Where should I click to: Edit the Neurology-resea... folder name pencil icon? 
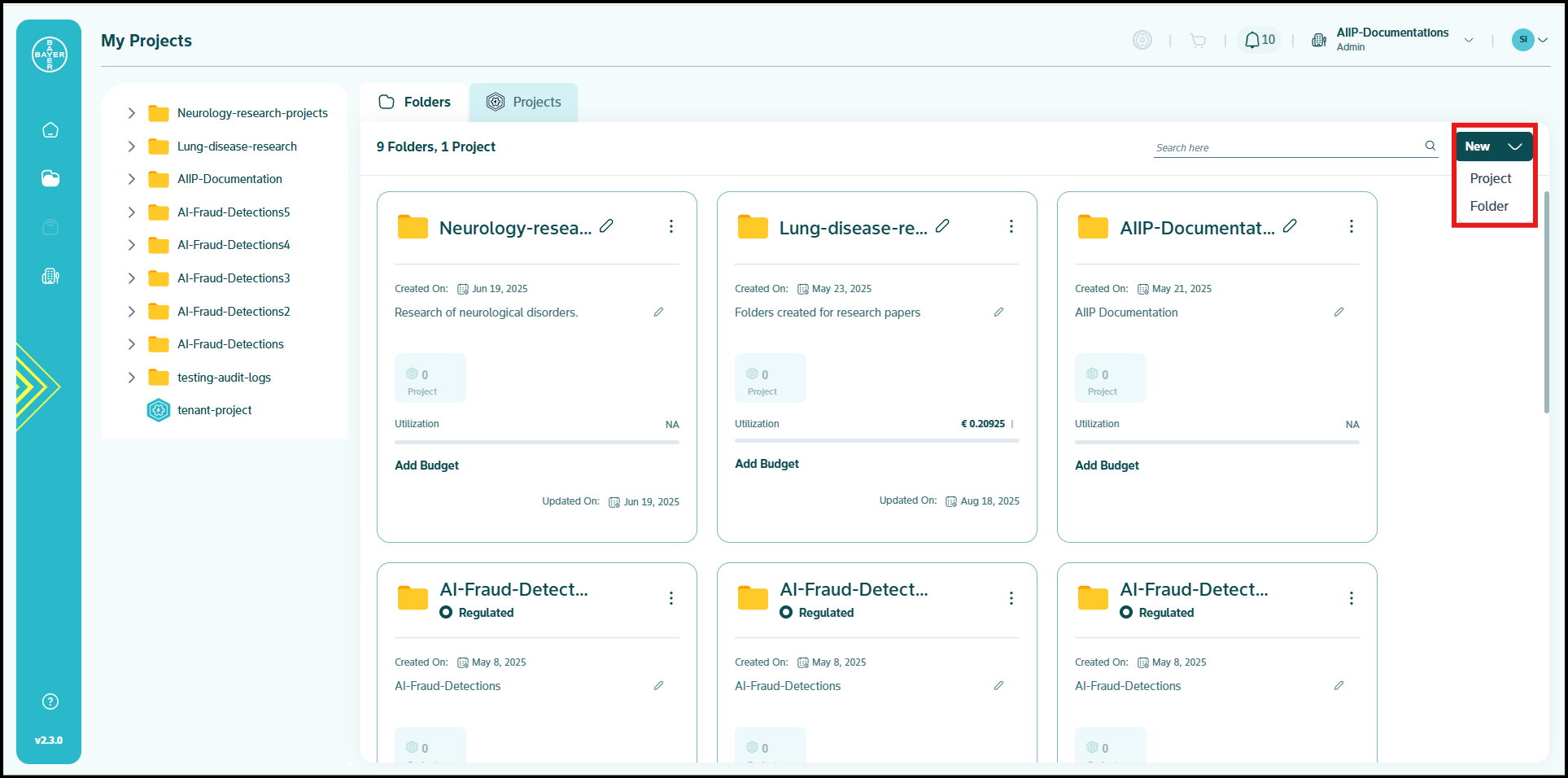pos(606,226)
